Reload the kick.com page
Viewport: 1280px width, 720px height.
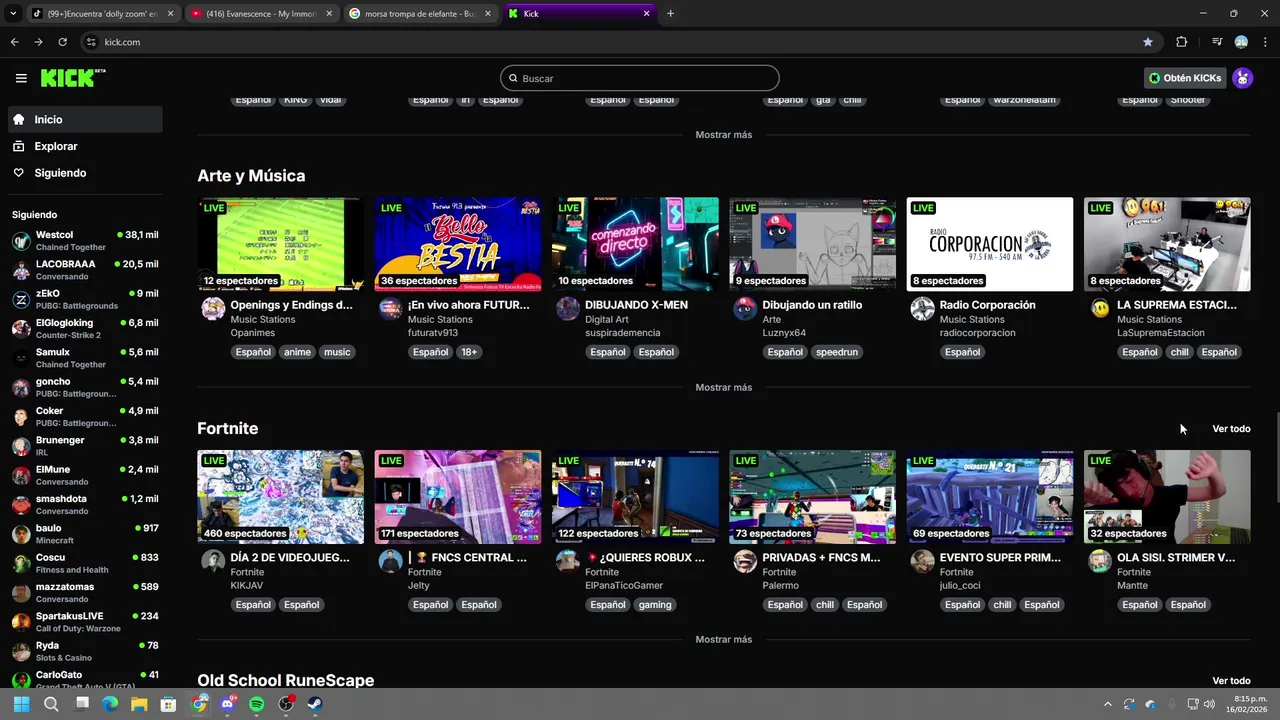coord(62,42)
